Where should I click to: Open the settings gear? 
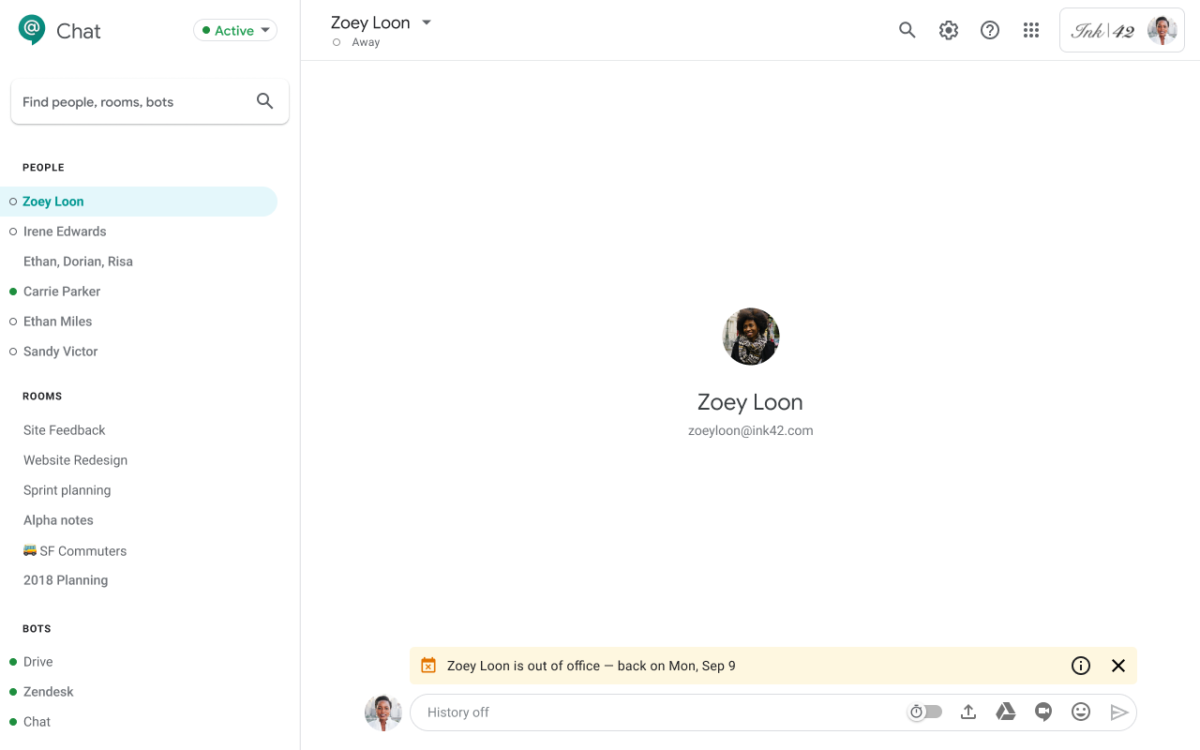click(948, 30)
